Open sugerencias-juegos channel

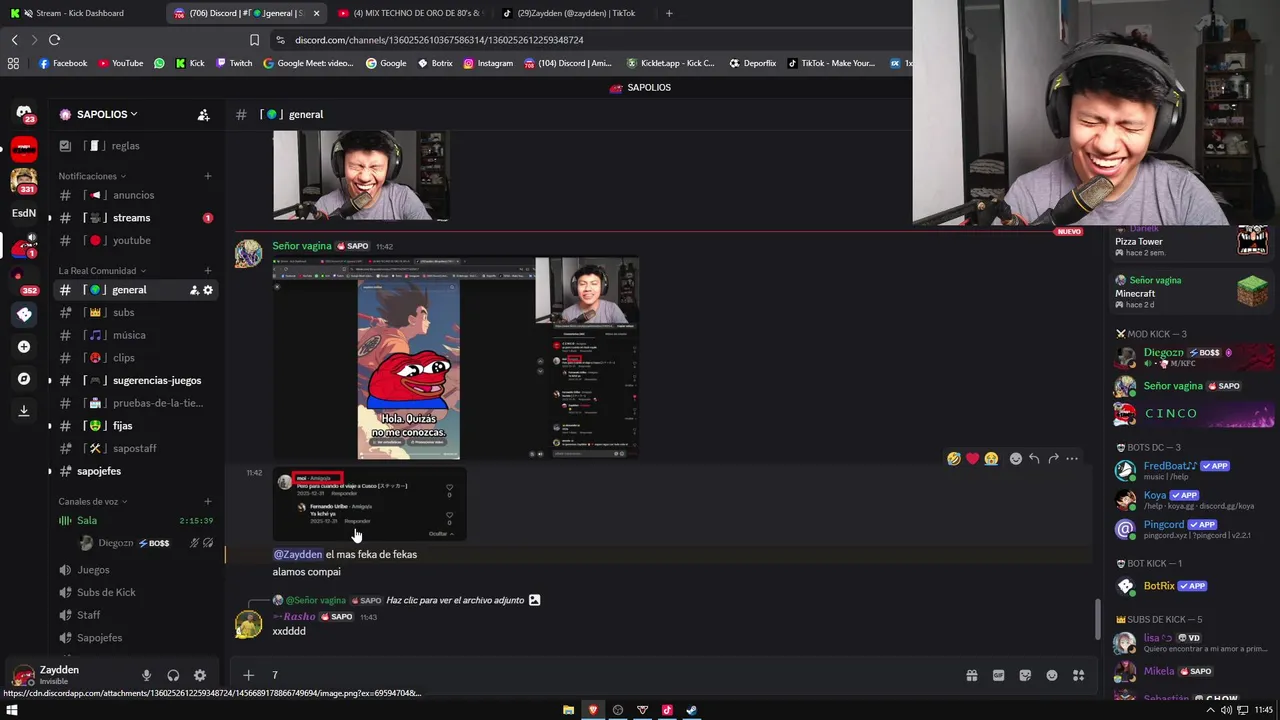(x=132, y=381)
